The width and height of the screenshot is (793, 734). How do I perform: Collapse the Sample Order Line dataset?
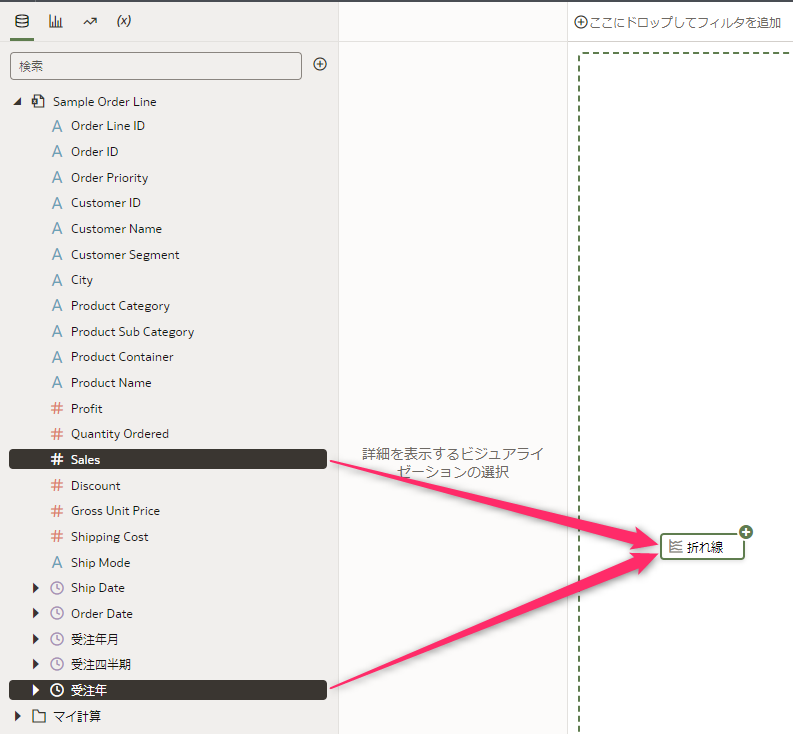[18, 102]
